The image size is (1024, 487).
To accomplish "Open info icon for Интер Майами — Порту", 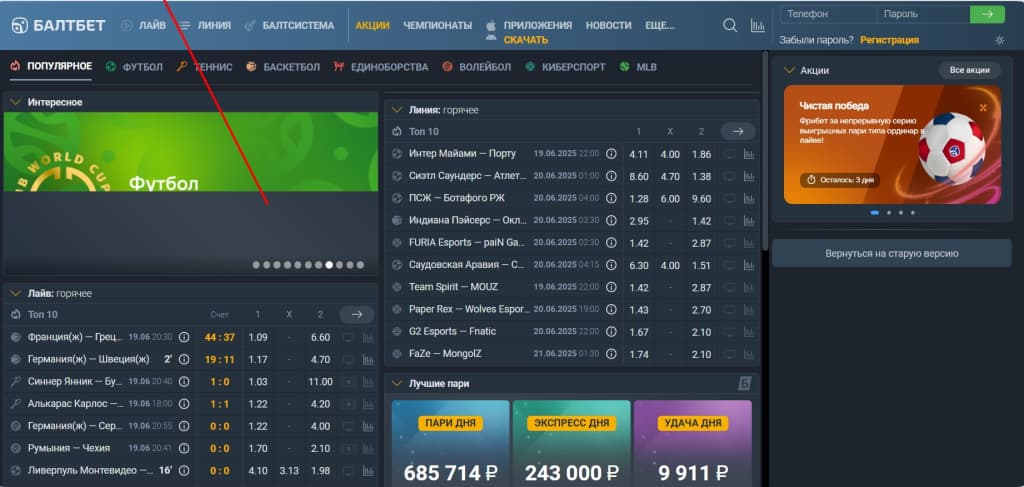I will (x=611, y=154).
